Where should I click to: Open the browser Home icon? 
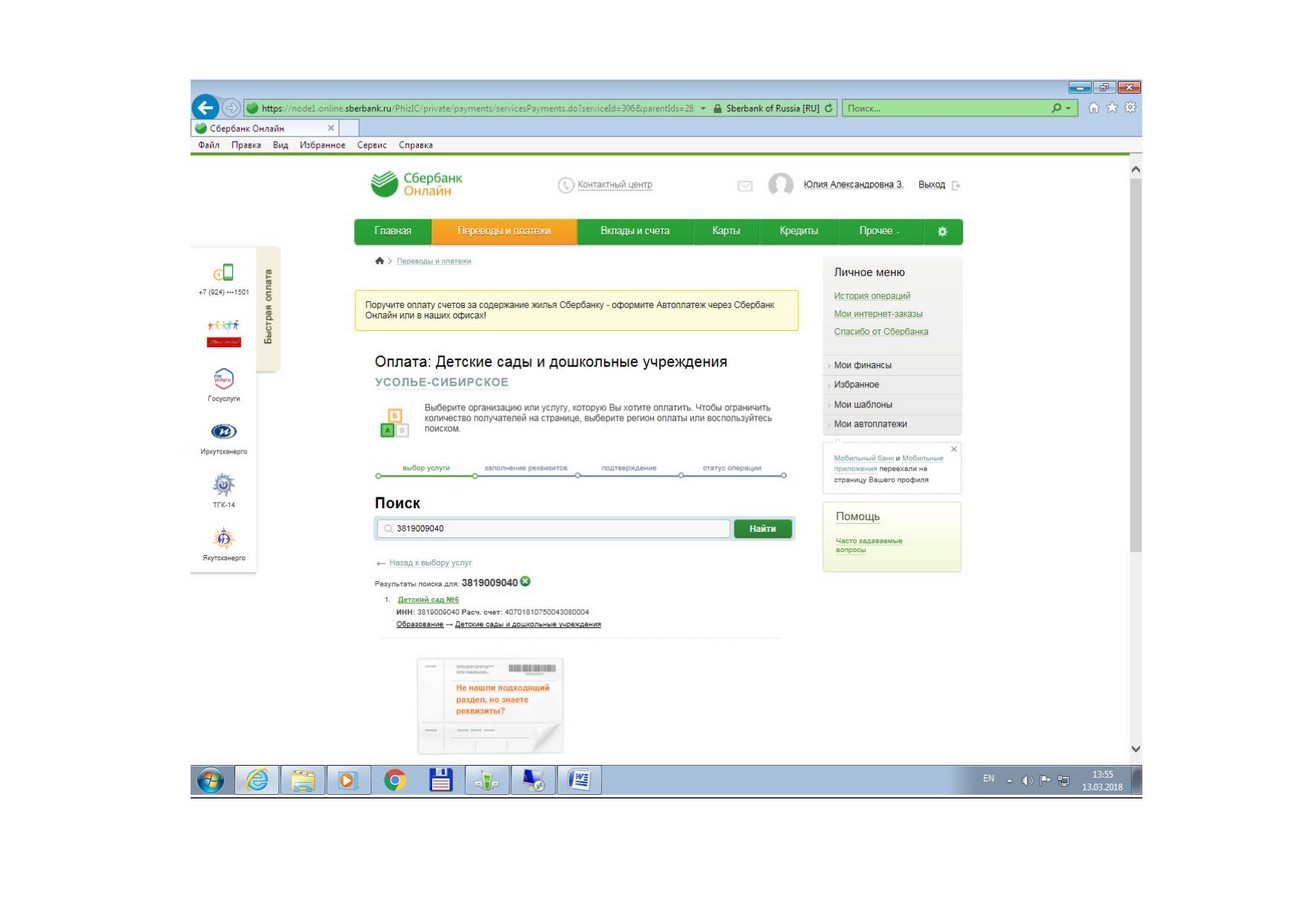[x=1094, y=108]
